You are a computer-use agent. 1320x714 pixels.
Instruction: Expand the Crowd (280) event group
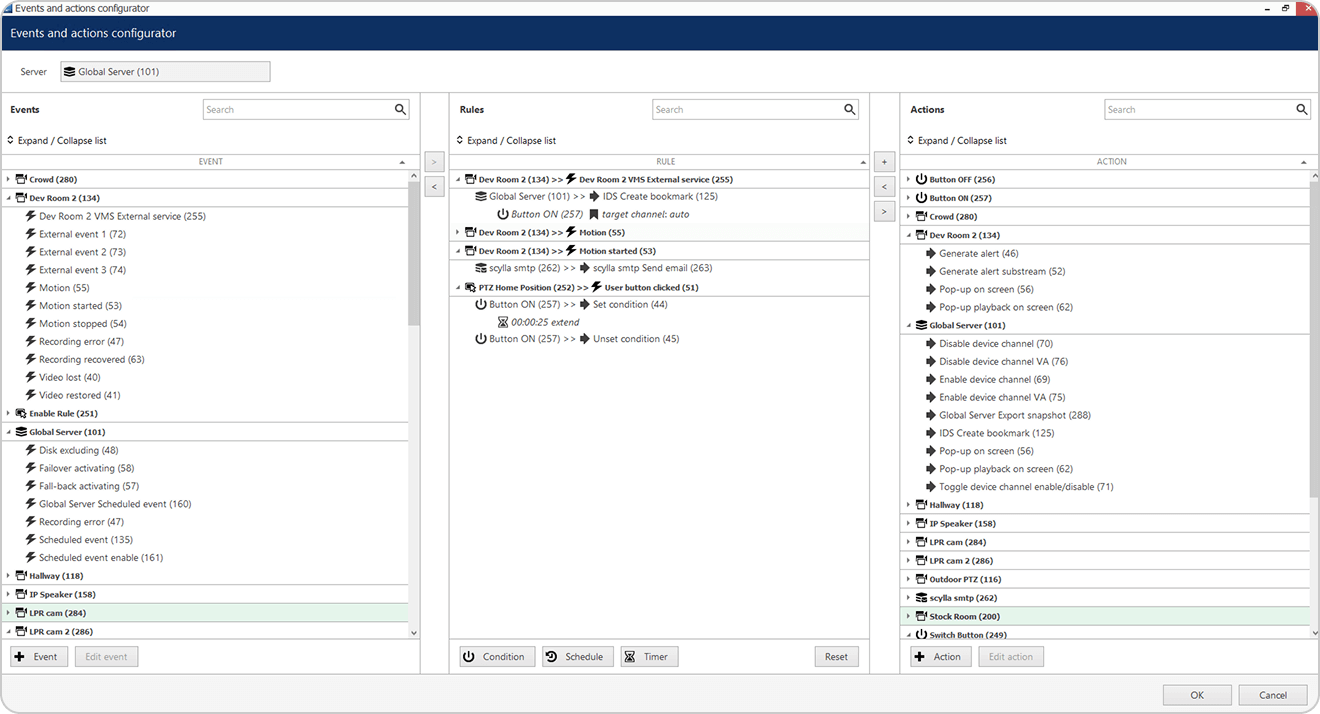[x=9, y=180]
